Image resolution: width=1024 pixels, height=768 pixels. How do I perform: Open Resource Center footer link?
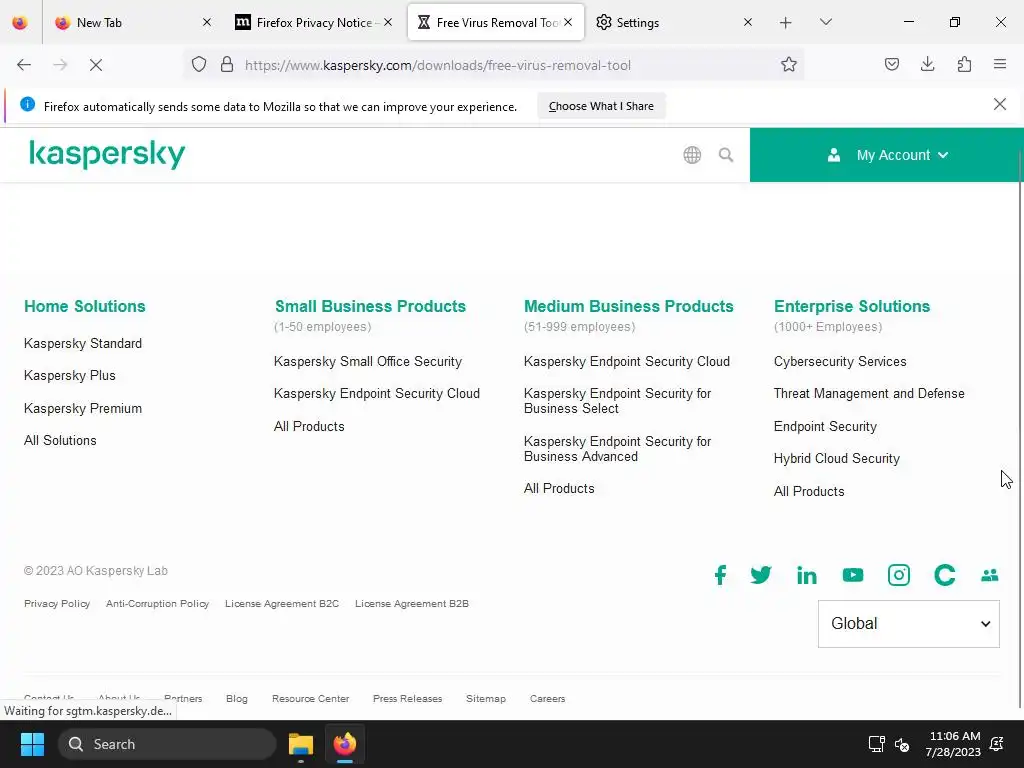click(310, 698)
